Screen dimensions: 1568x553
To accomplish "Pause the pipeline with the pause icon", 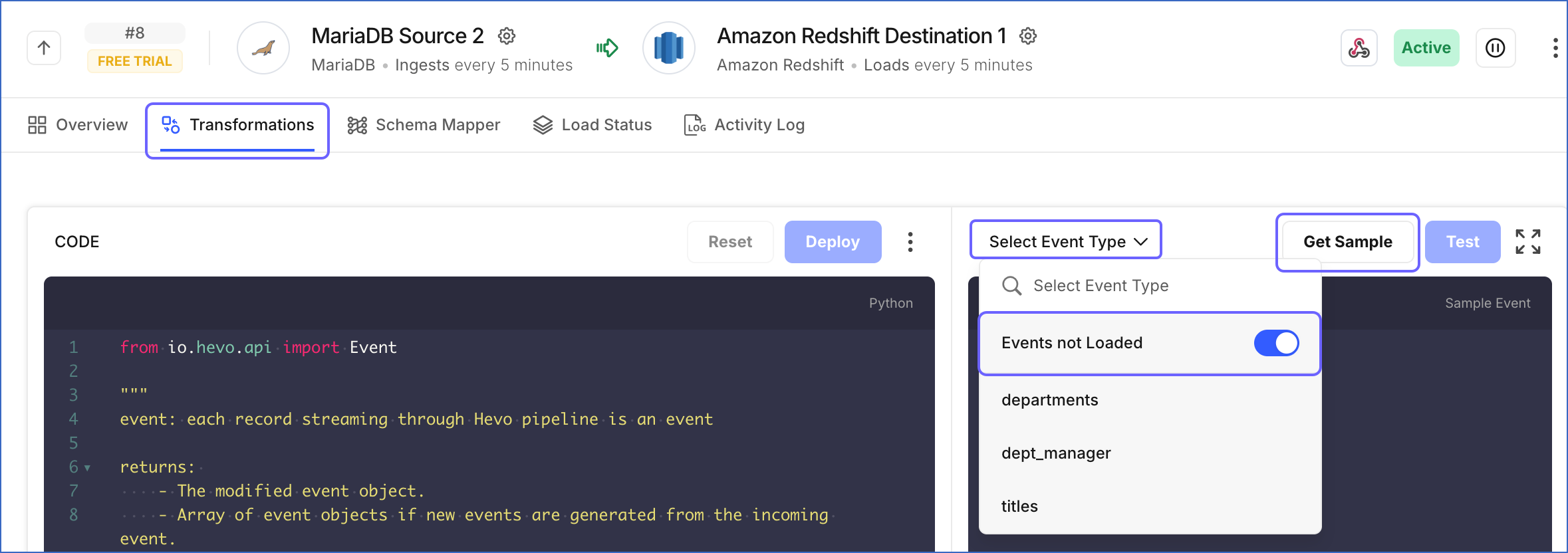I will click(x=1496, y=48).
